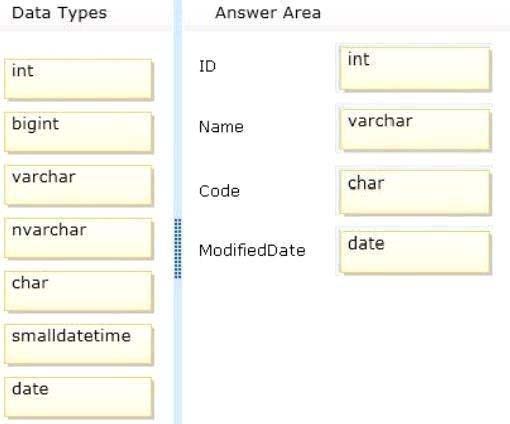The width and height of the screenshot is (510, 424).
Task: Click the varchar tile in Data Types list
Action: tap(79, 185)
